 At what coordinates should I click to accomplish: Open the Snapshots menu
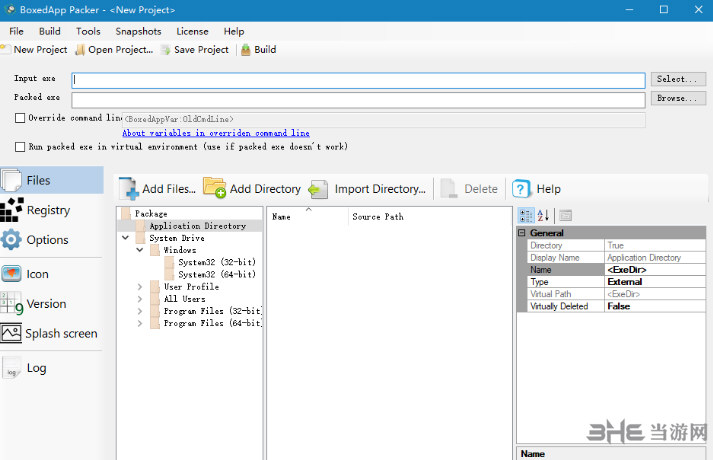click(x=138, y=31)
